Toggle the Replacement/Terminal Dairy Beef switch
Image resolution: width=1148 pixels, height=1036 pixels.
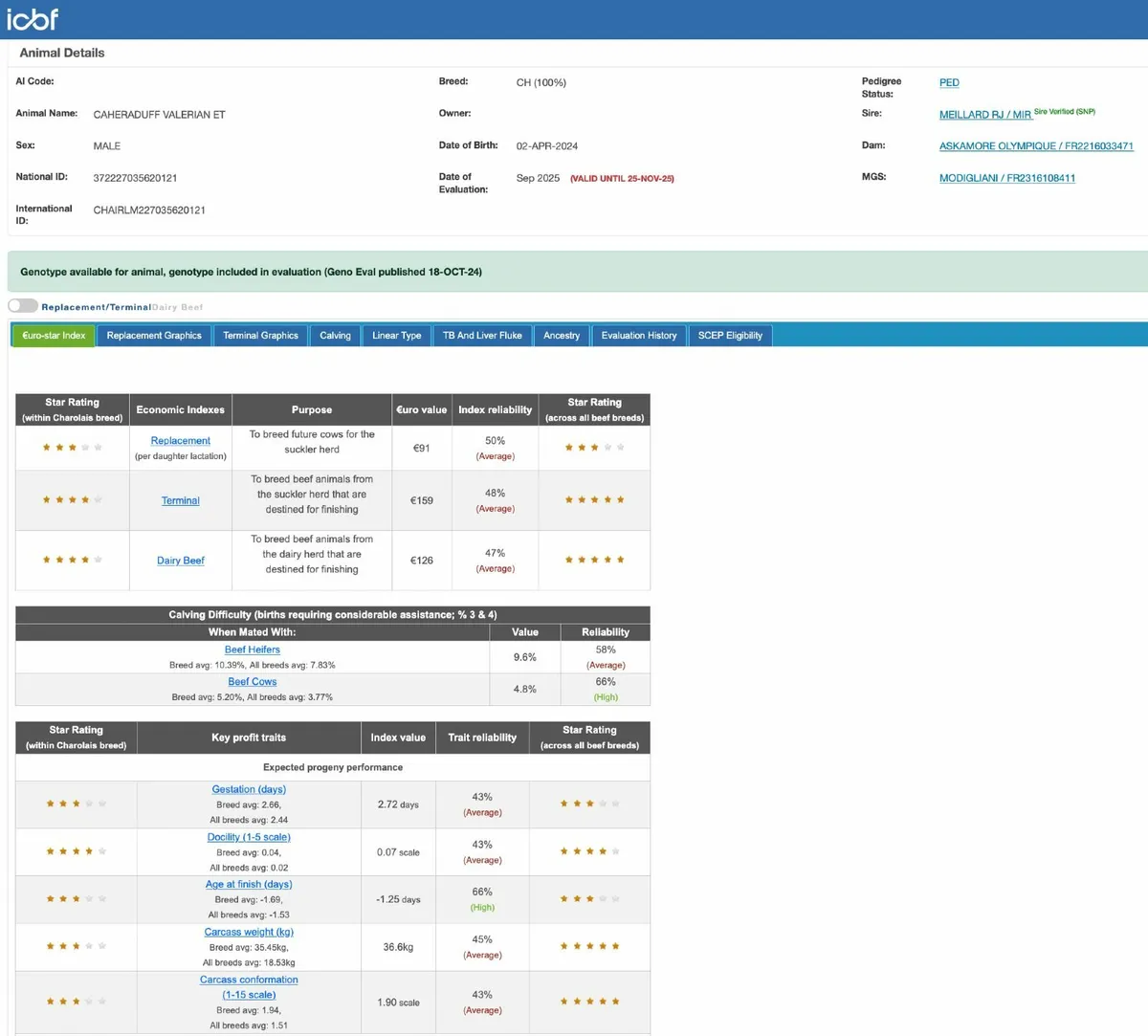click(x=23, y=306)
